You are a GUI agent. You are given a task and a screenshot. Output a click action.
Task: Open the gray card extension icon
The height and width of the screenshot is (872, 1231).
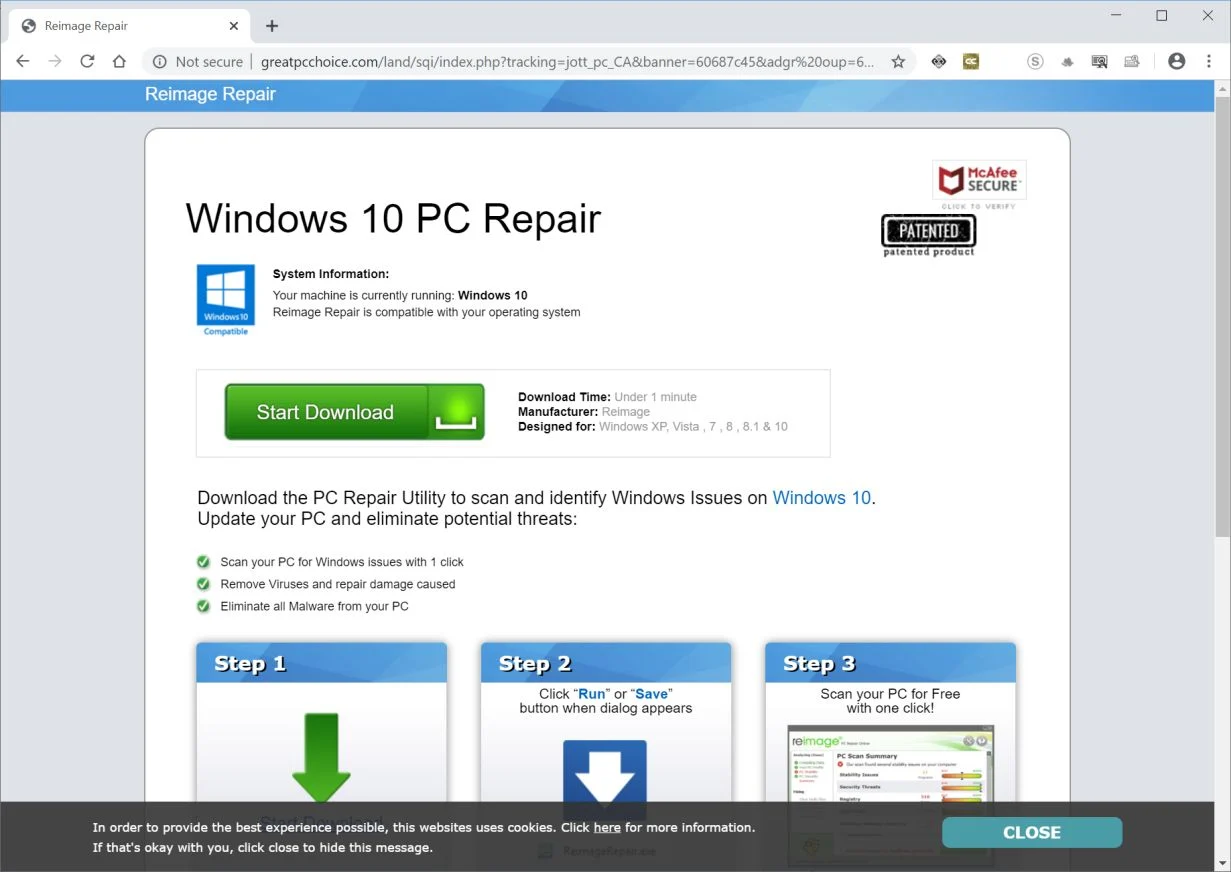(1132, 61)
